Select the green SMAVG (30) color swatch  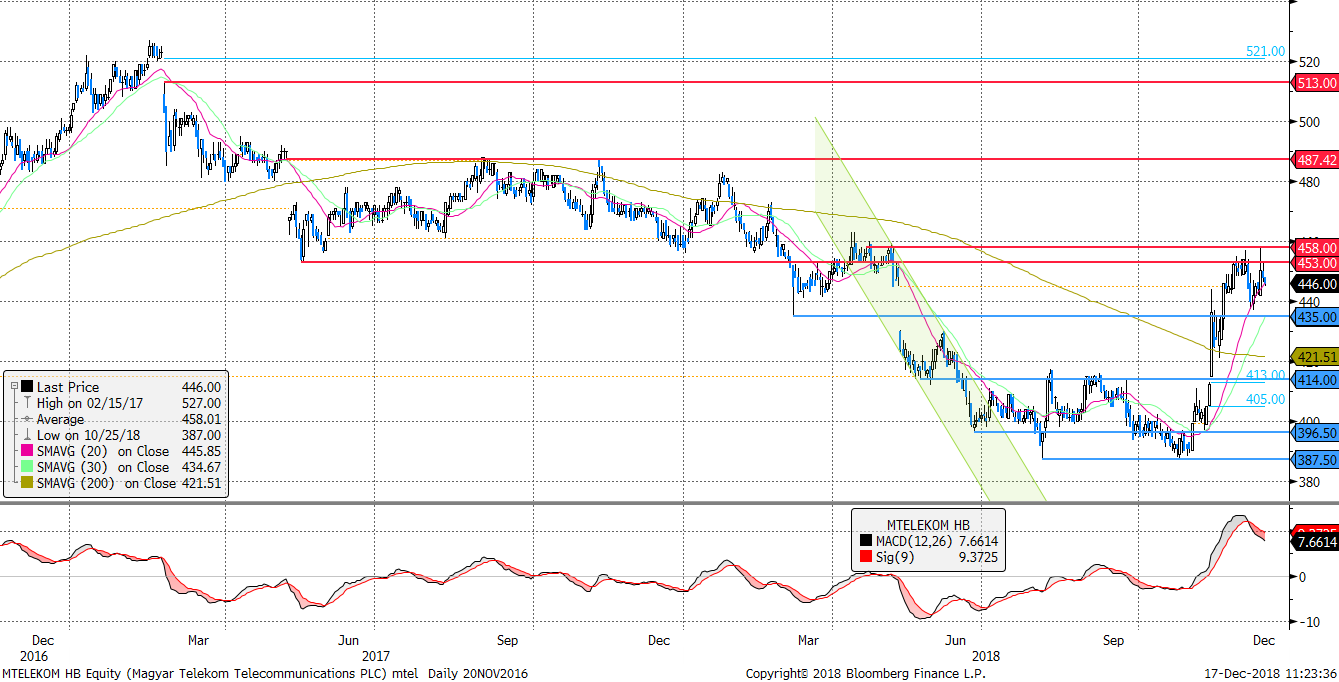[x=26, y=467]
